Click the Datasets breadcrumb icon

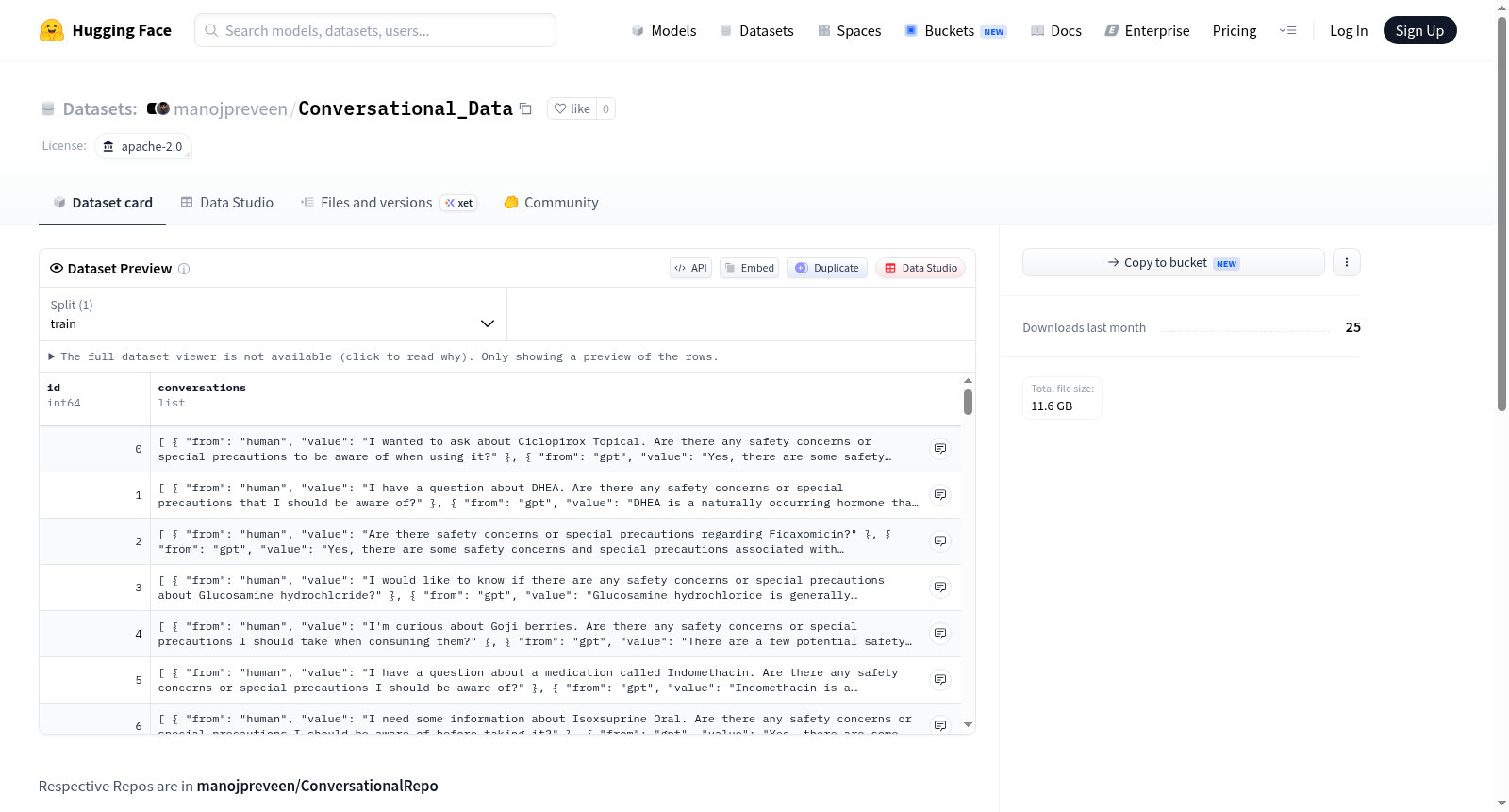tap(48, 109)
